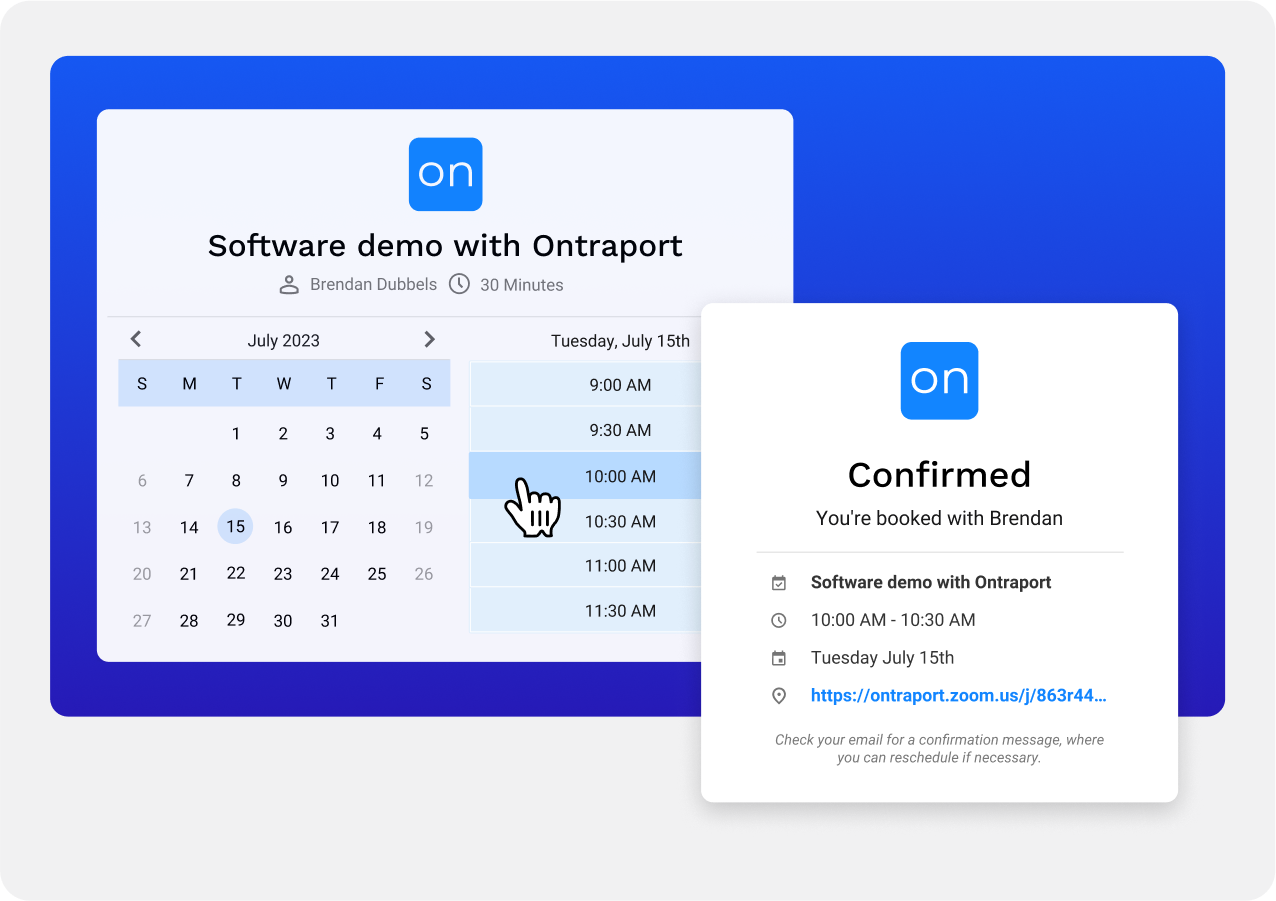Pick July 18 on the calendar
The height and width of the screenshot is (901, 1276).
tap(377, 527)
